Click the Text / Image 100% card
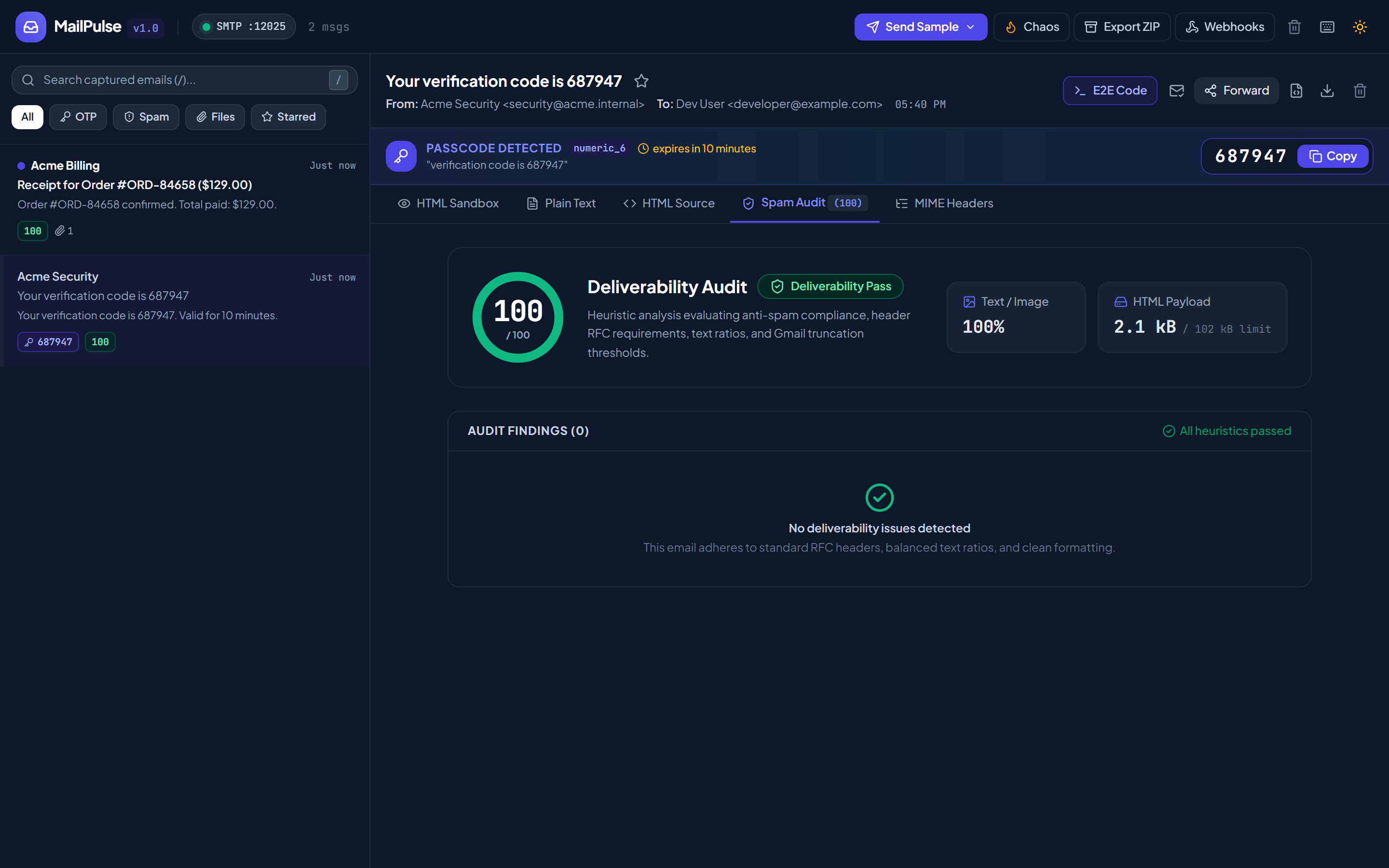Image resolution: width=1389 pixels, height=868 pixels. click(x=1016, y=317)
